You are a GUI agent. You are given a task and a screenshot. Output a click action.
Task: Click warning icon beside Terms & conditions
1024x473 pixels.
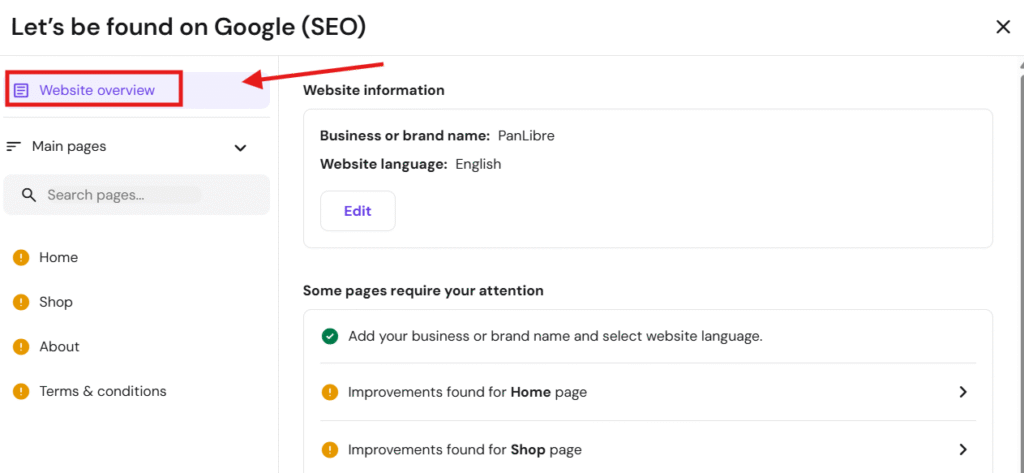pos(22,391)
